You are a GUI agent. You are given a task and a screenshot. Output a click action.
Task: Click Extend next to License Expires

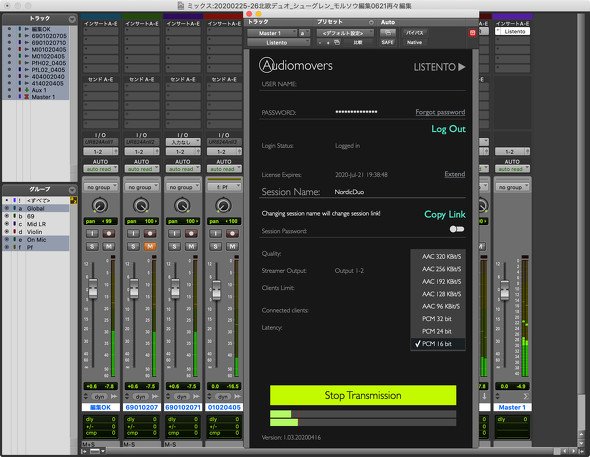455,174
